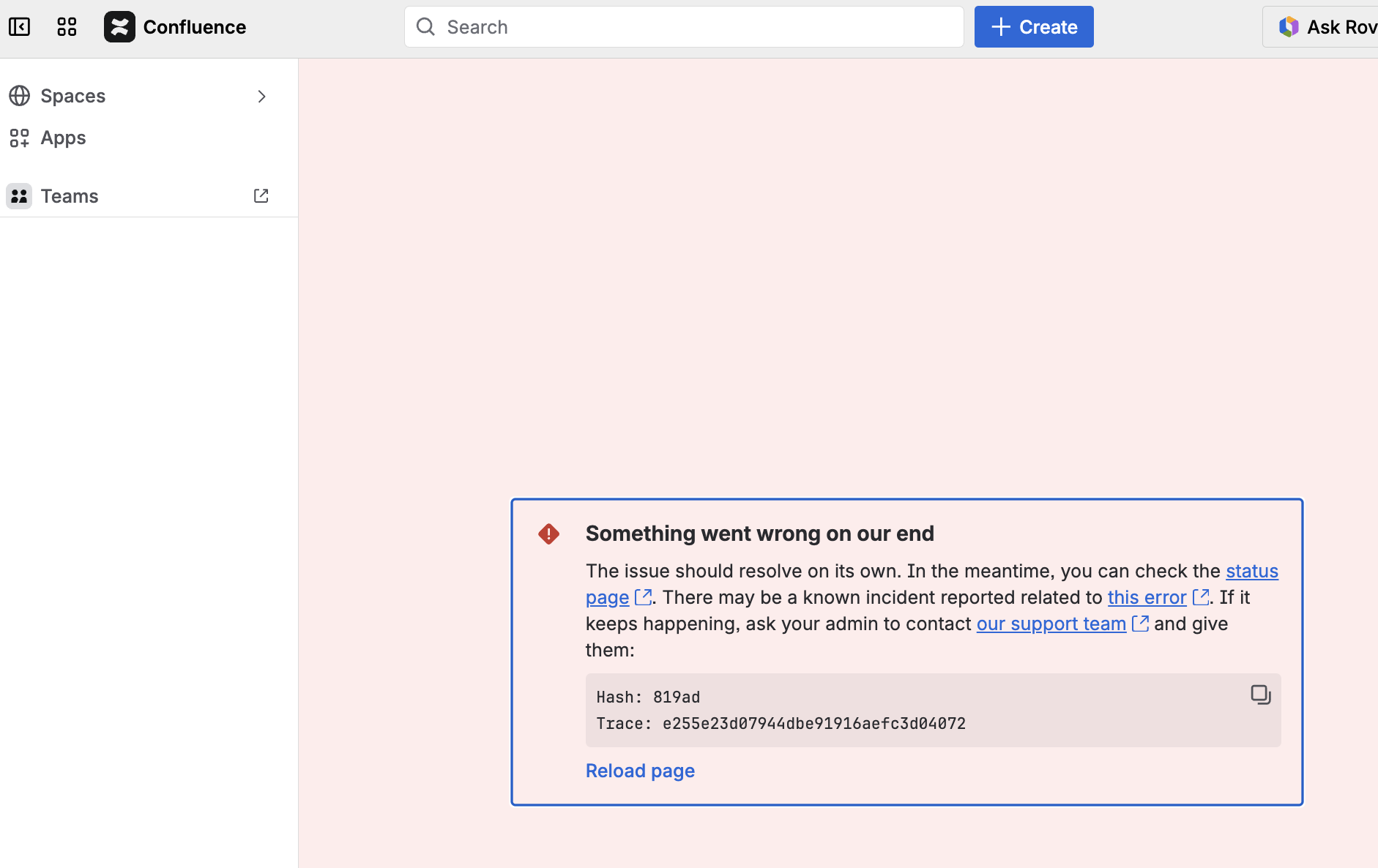
Task: Open the Apps sidebar item
Action: (x=64, y=138)
